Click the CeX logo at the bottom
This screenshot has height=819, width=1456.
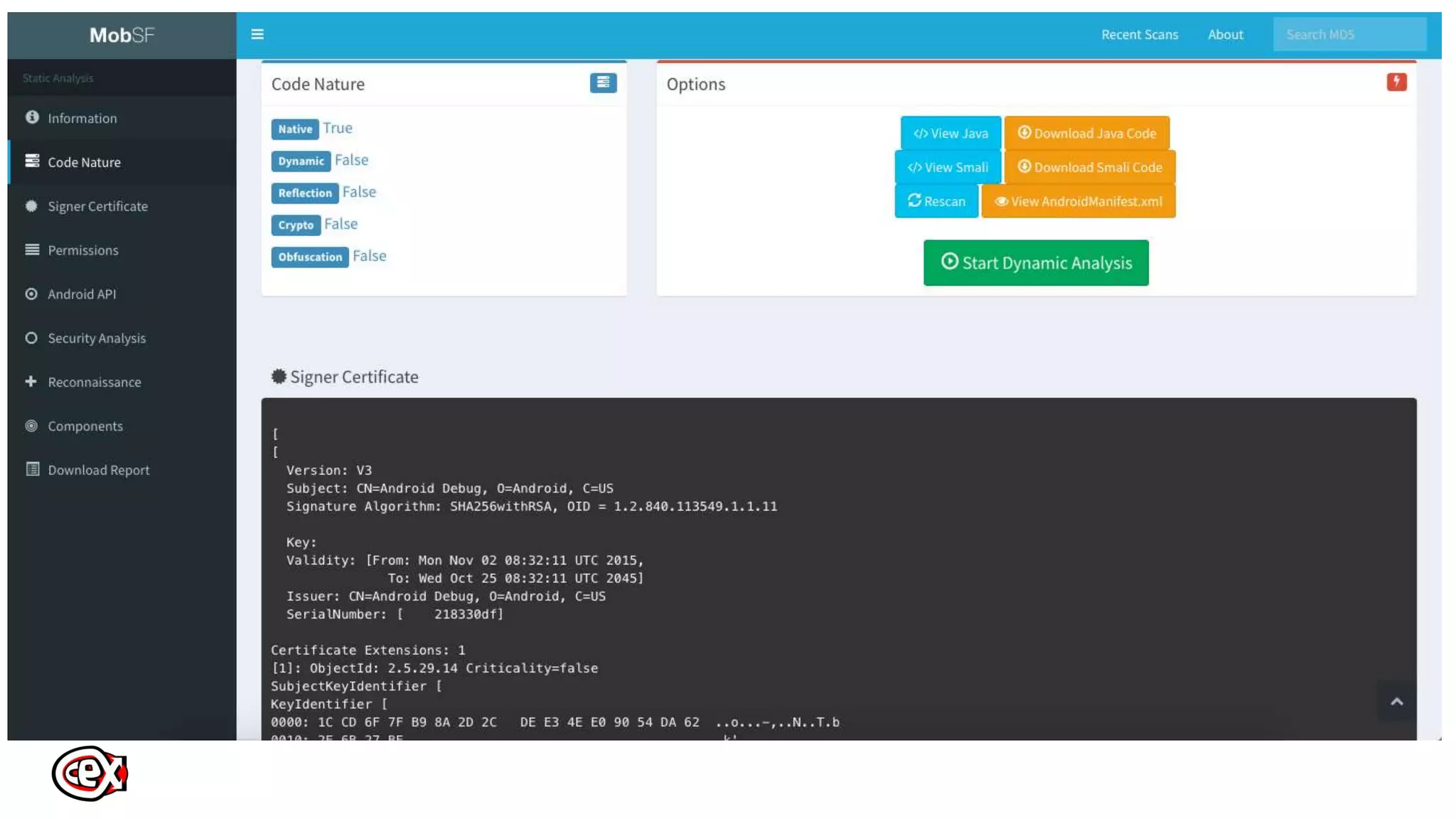[x=90, y=773]
